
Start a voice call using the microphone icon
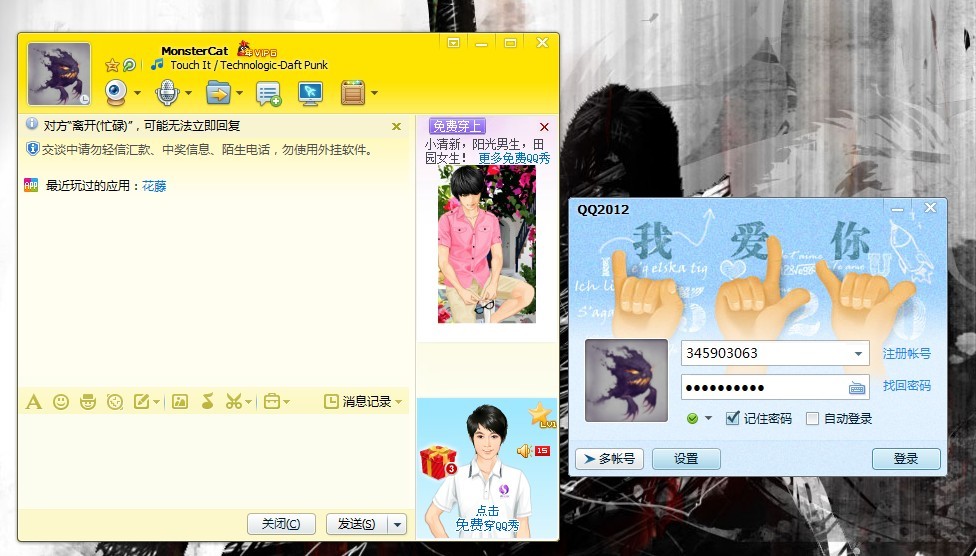pos(167,93)
